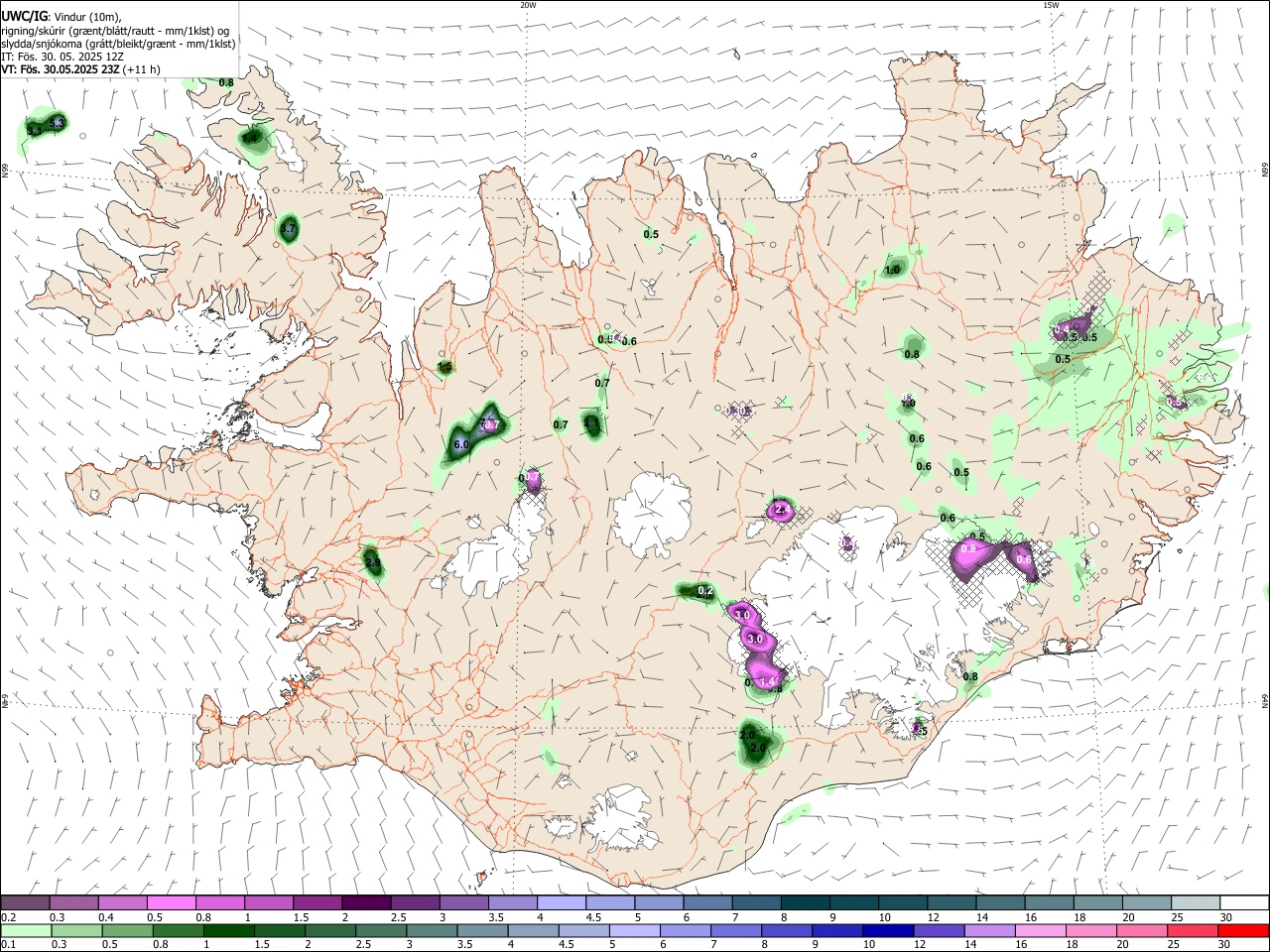
Task: Click the '15W' longitude label
Action: pyautogui.click(x=1051, y=5)
